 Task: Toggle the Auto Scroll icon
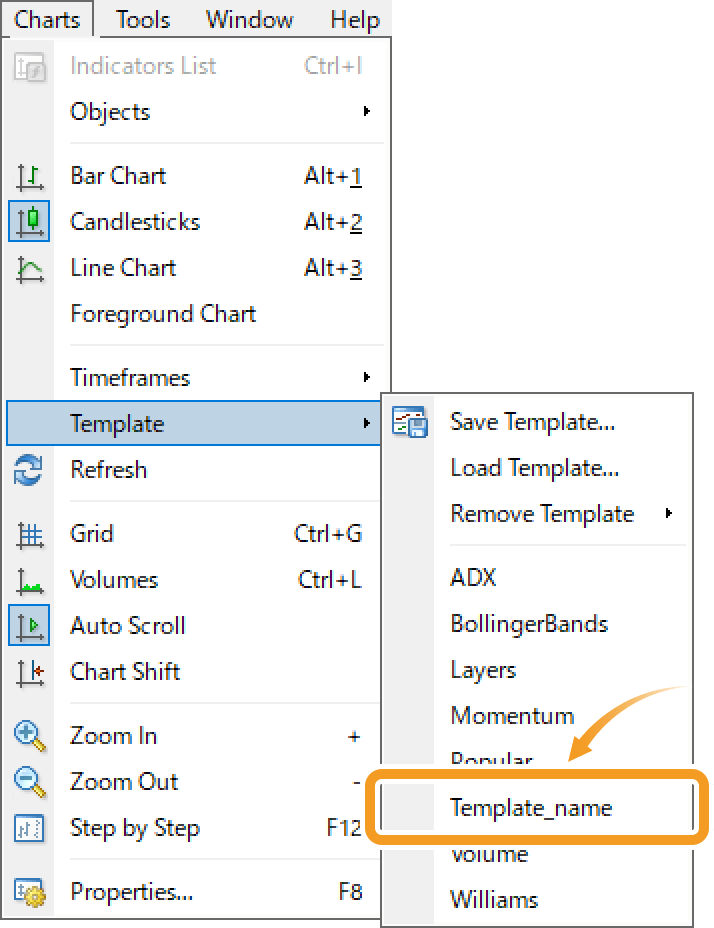pos(29,625)
